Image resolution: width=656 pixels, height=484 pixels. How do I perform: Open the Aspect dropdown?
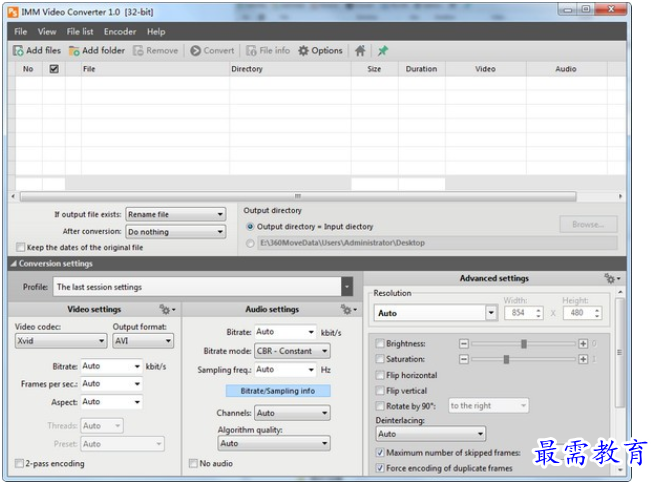click(x=112, y=402)
